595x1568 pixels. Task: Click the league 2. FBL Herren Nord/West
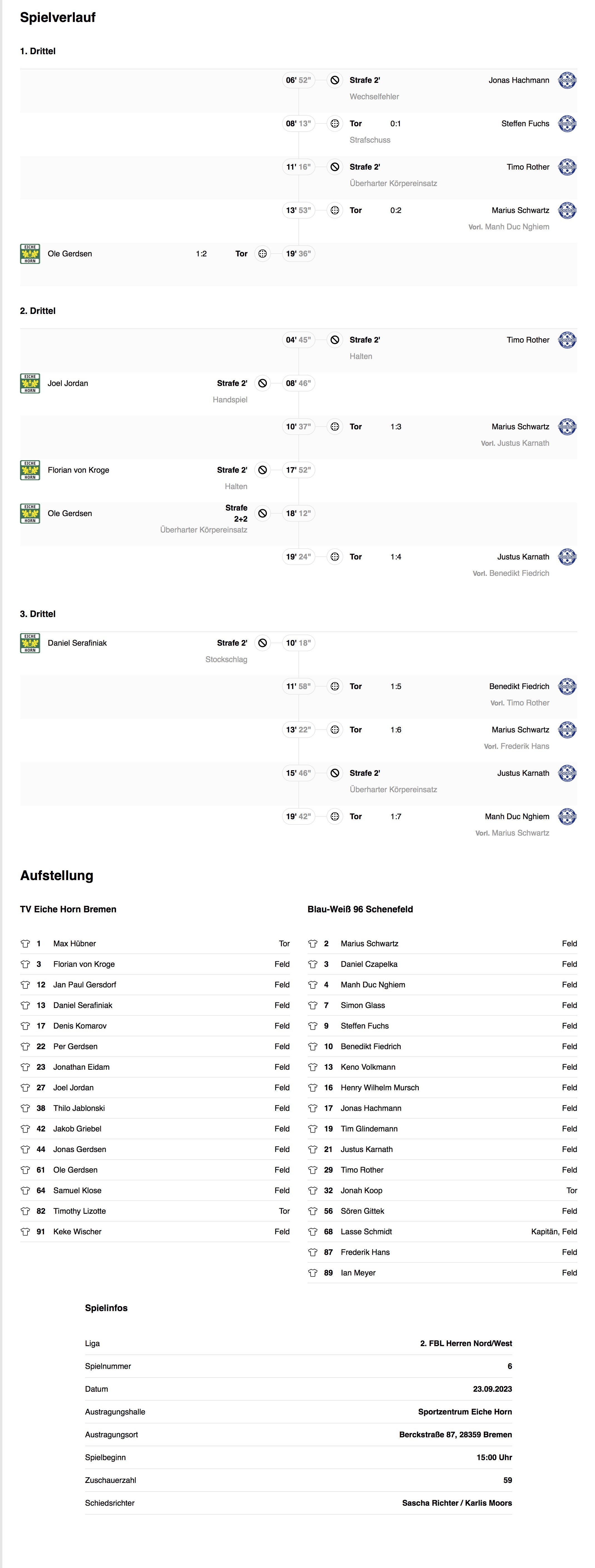[466, 1343]
